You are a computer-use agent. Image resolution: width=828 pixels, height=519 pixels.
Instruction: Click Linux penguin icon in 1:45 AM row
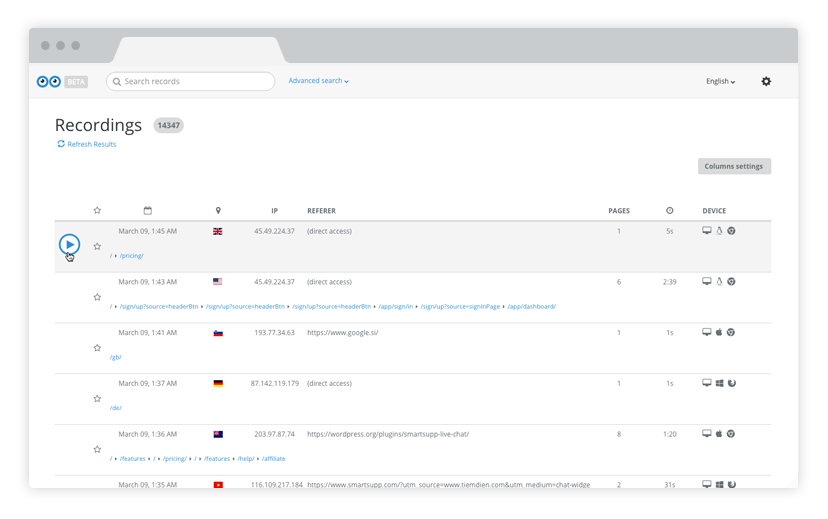[719, 231]
